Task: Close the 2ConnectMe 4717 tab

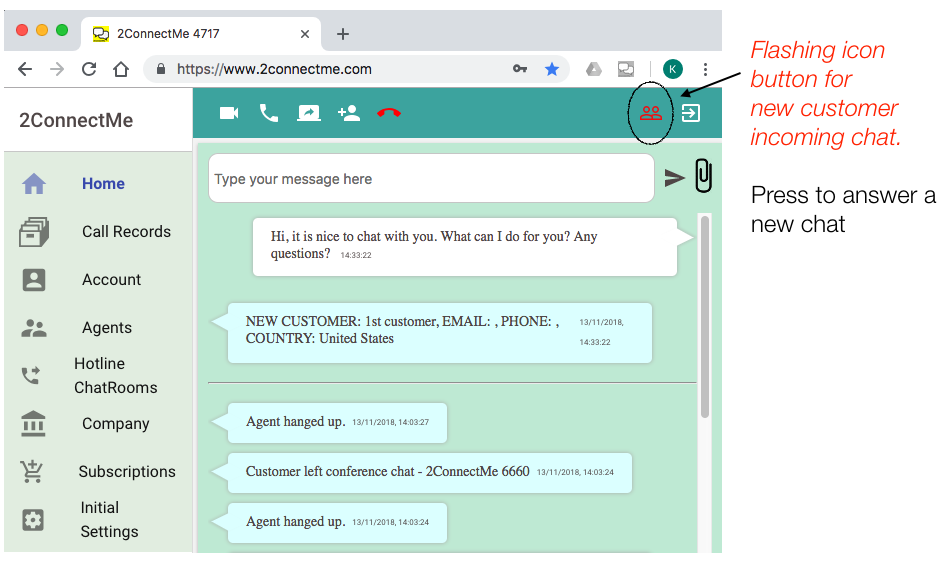Action: 305,34
